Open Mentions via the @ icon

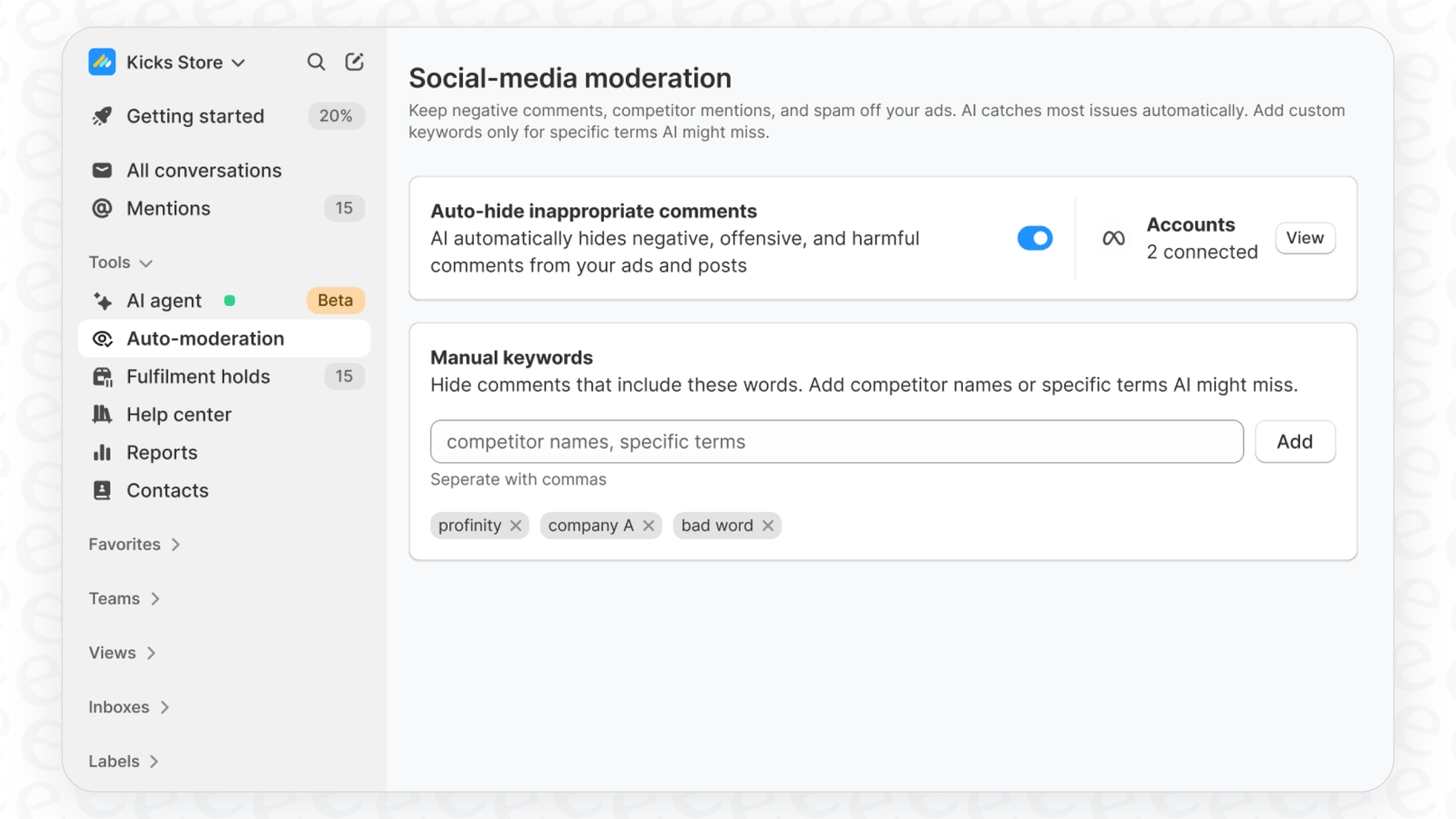[102, 208]
